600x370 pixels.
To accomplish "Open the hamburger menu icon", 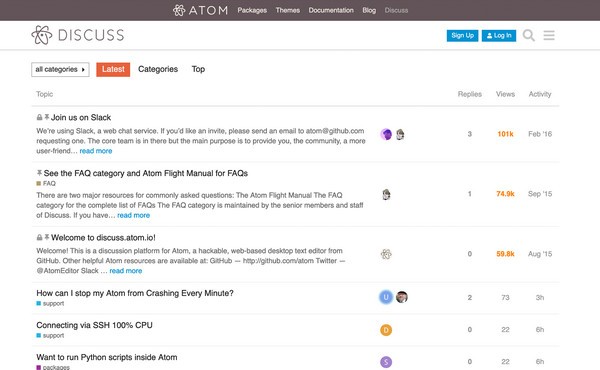I will [x=549, y=35].
